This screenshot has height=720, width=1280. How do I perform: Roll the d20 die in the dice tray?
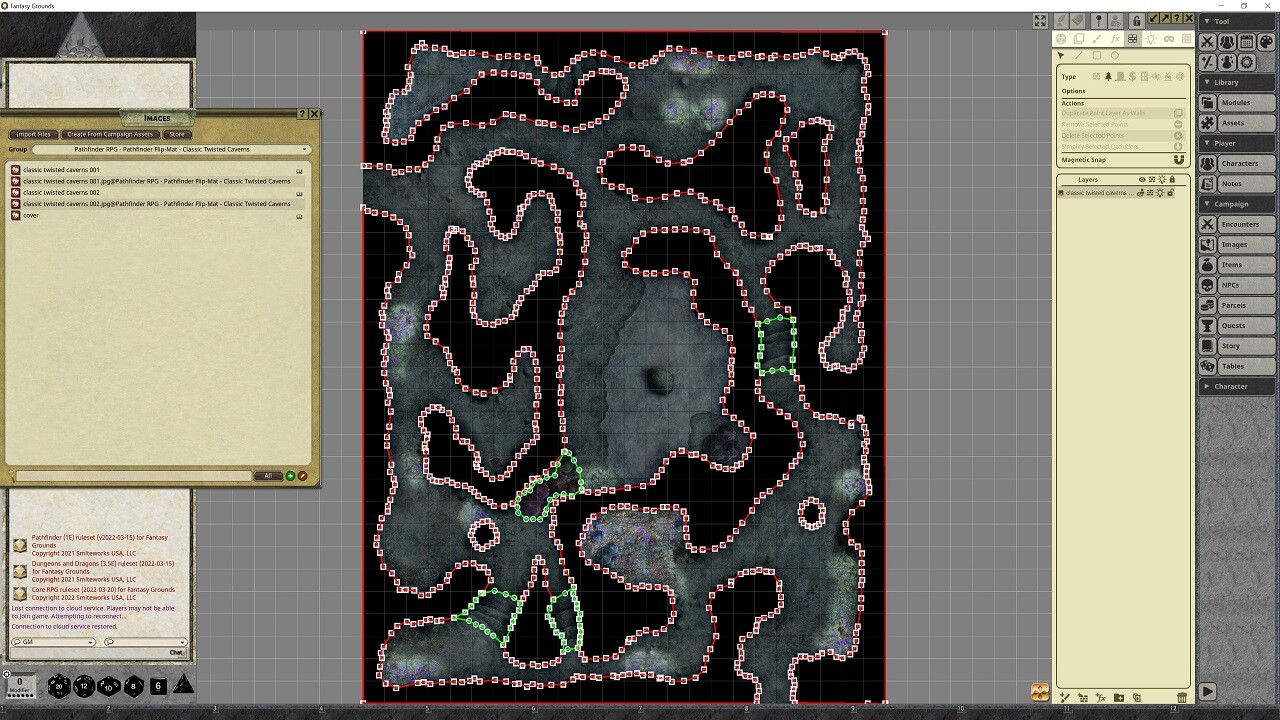click(58, 686)
